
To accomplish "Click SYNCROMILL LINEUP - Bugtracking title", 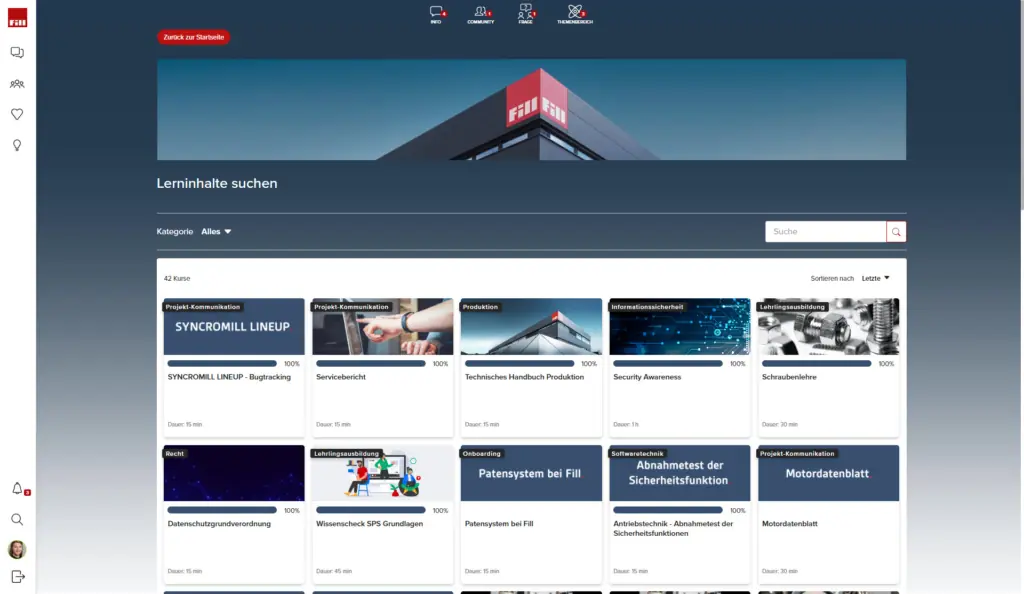I will tap(229, 377).
